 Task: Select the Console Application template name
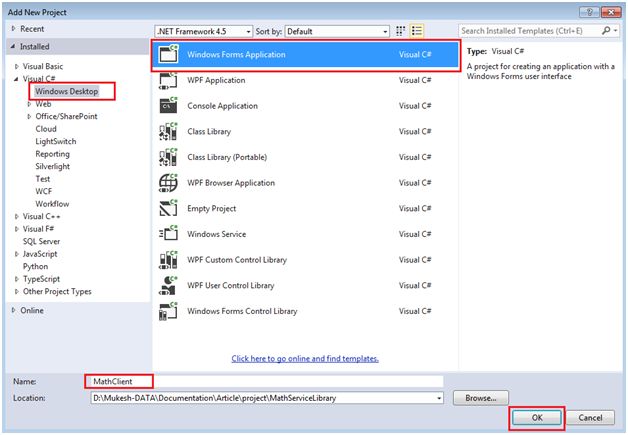tap(222, 106)
